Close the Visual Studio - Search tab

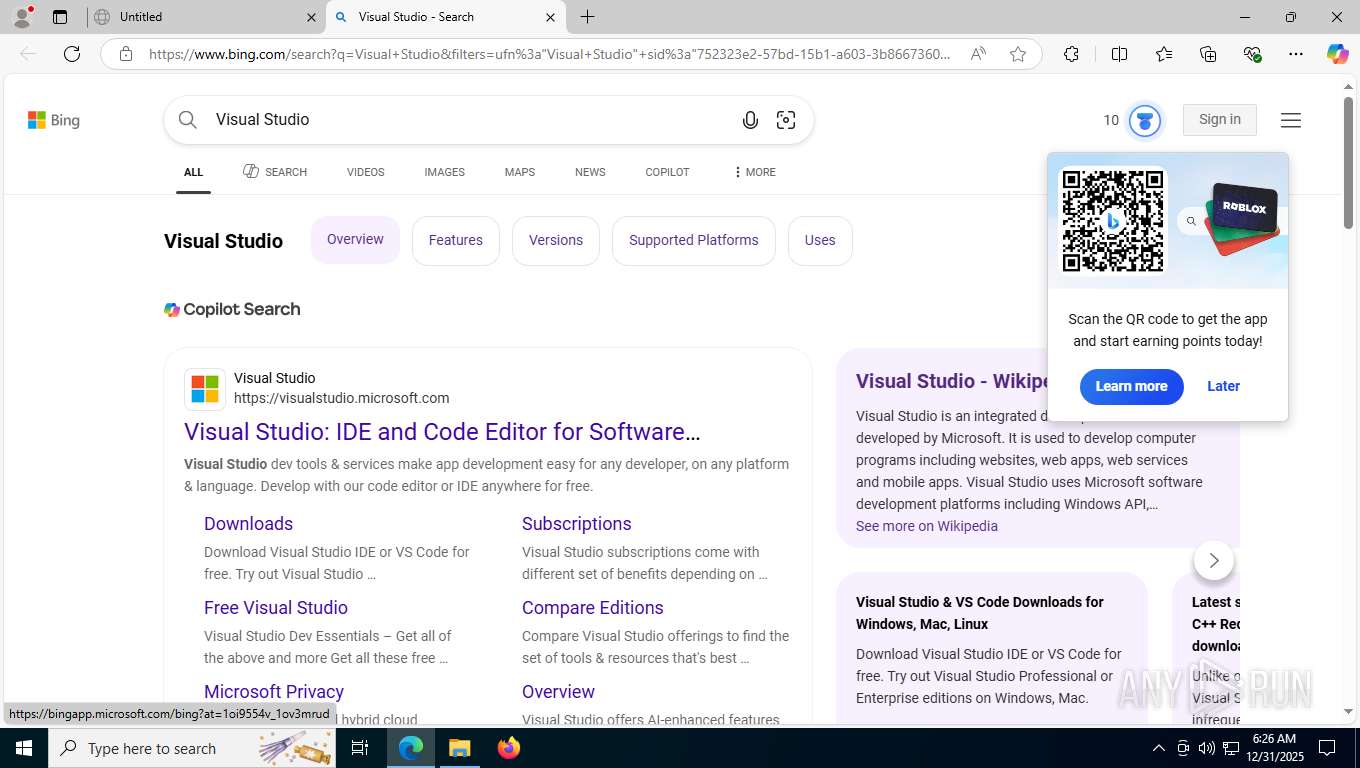tap(550, 17)
